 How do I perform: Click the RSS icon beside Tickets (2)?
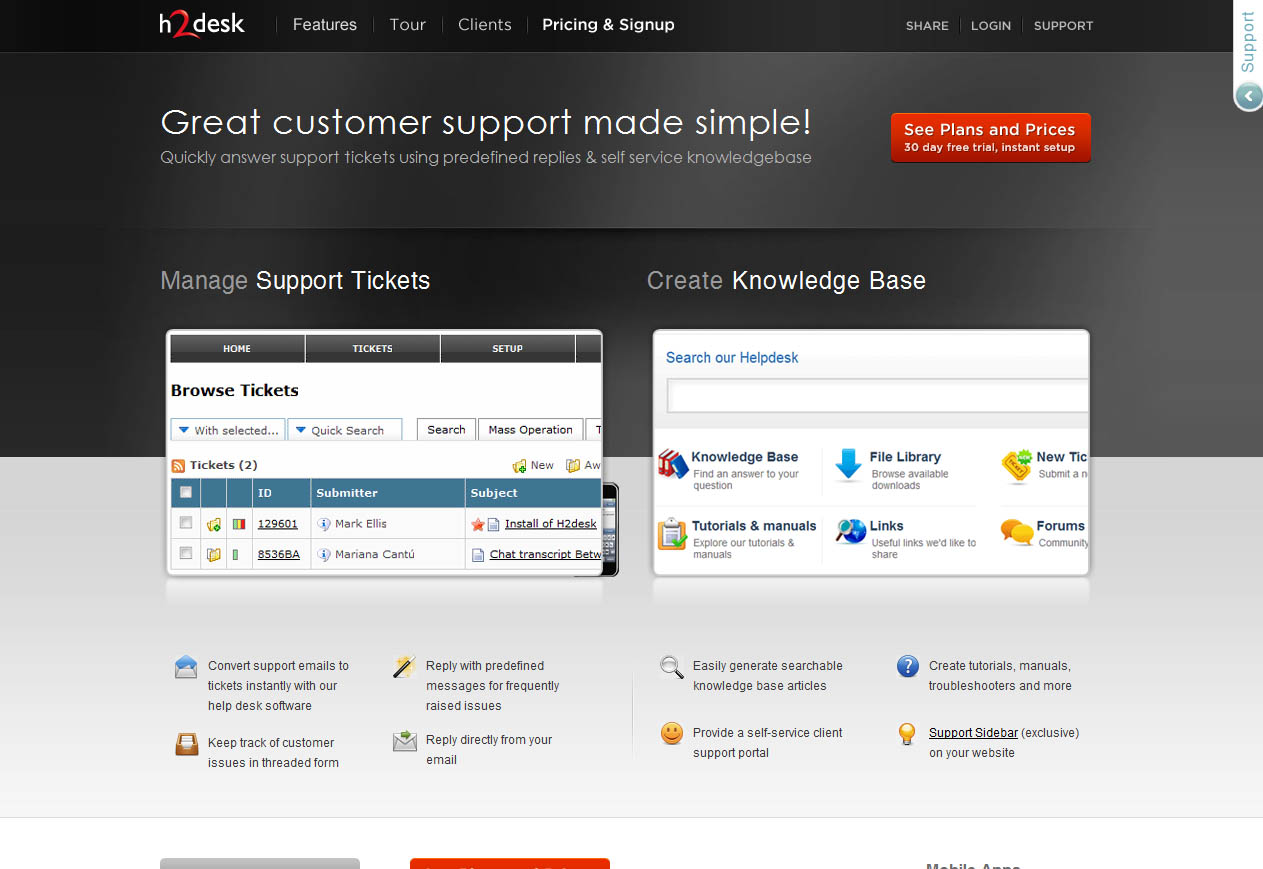coord(178,465)
